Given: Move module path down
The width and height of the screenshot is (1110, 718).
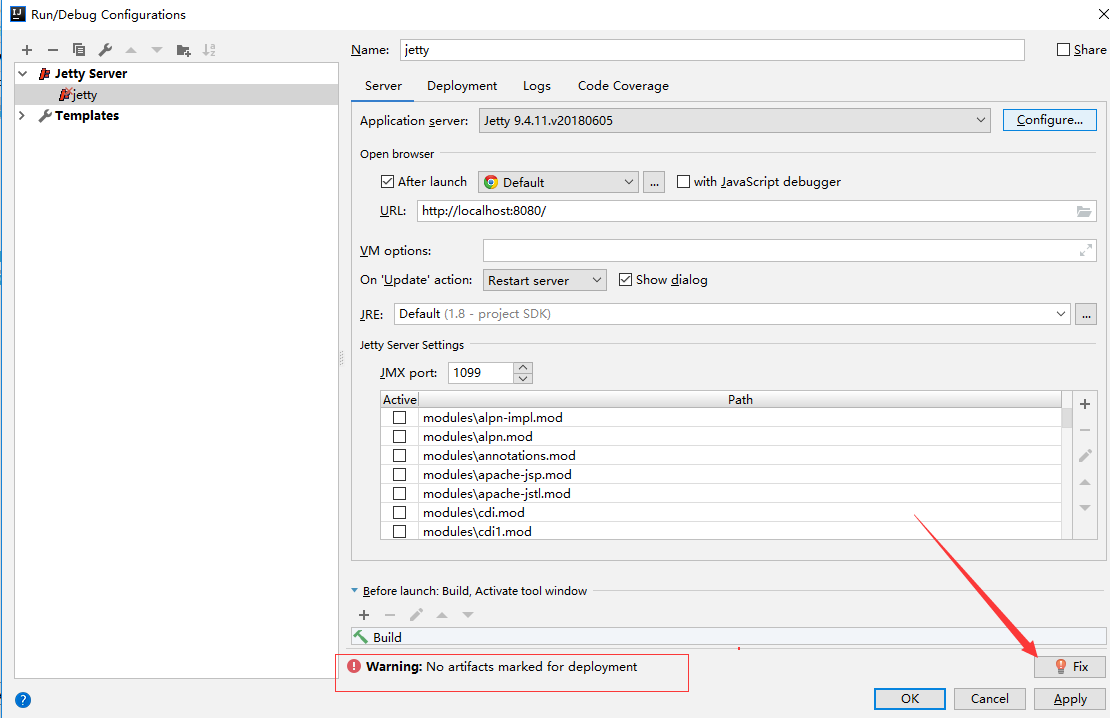Looking at the screenshot, I should [x=1085, y=508].
